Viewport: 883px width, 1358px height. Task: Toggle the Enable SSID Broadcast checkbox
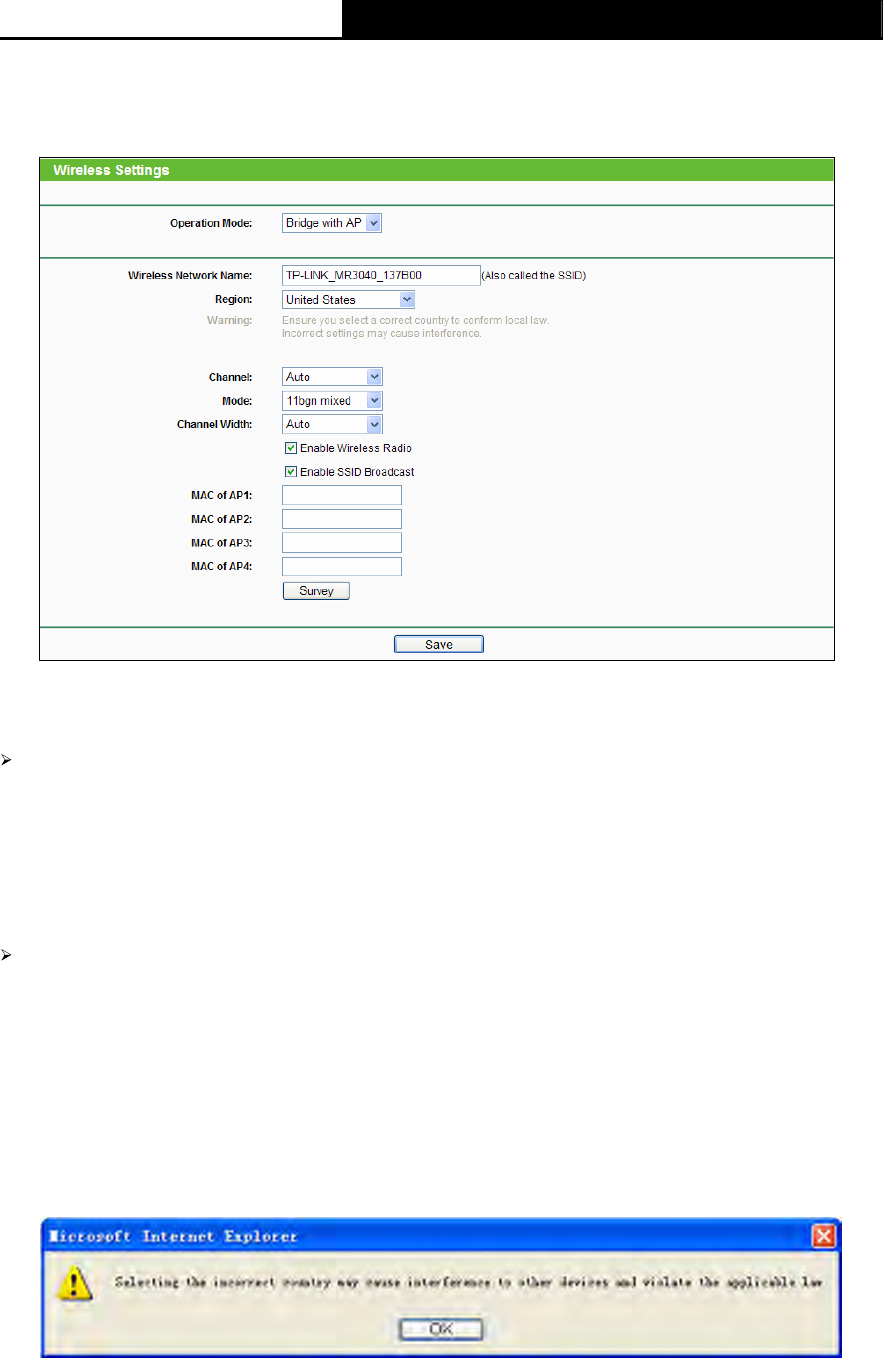click(x=291, y=472)
